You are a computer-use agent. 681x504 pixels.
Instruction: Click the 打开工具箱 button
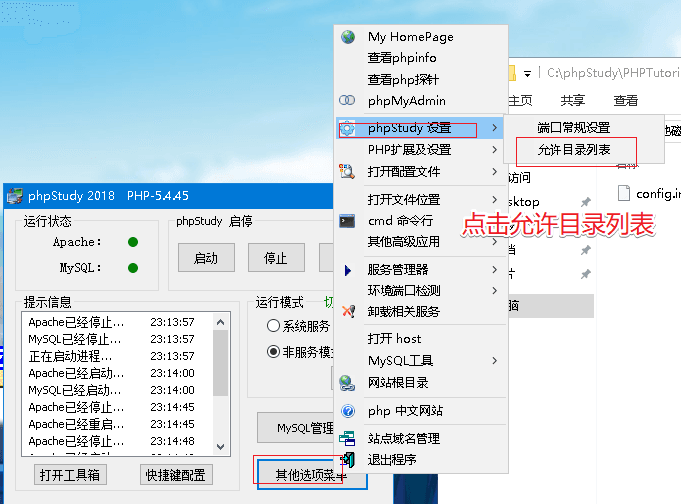point(70,474)
